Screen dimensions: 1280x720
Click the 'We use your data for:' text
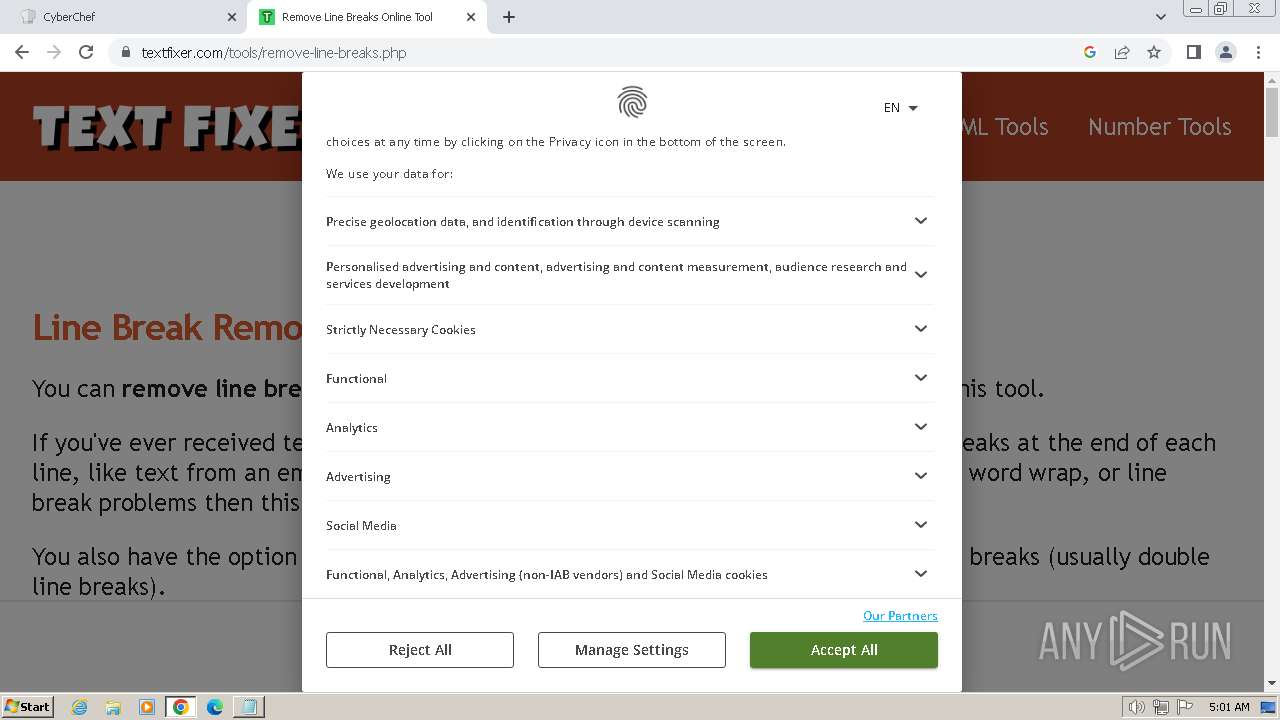pyautogui.click(x=390, y=174)
